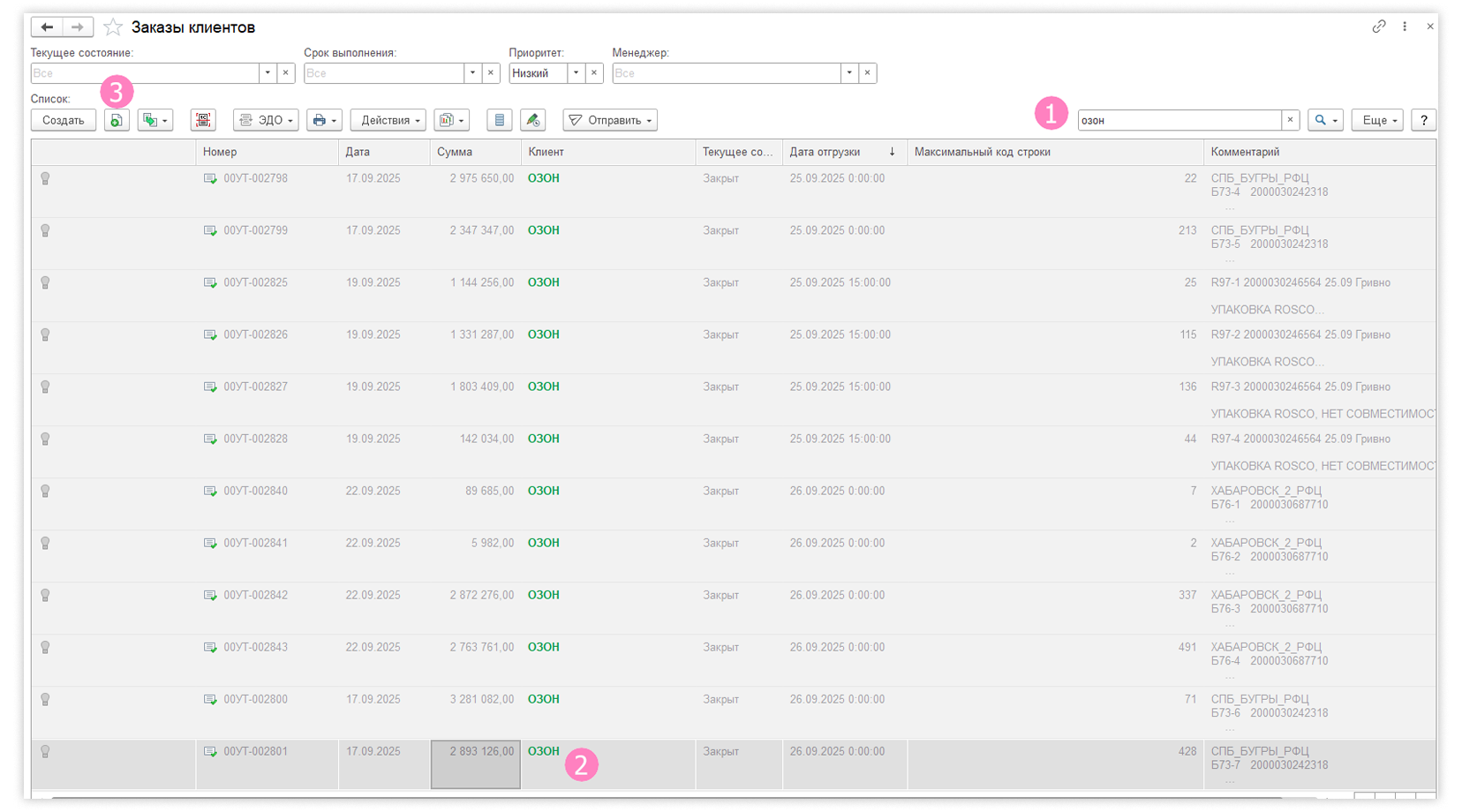Clear the озон search field
Viewport: 1462px width, 812px height.
(x=1290, y=120)
